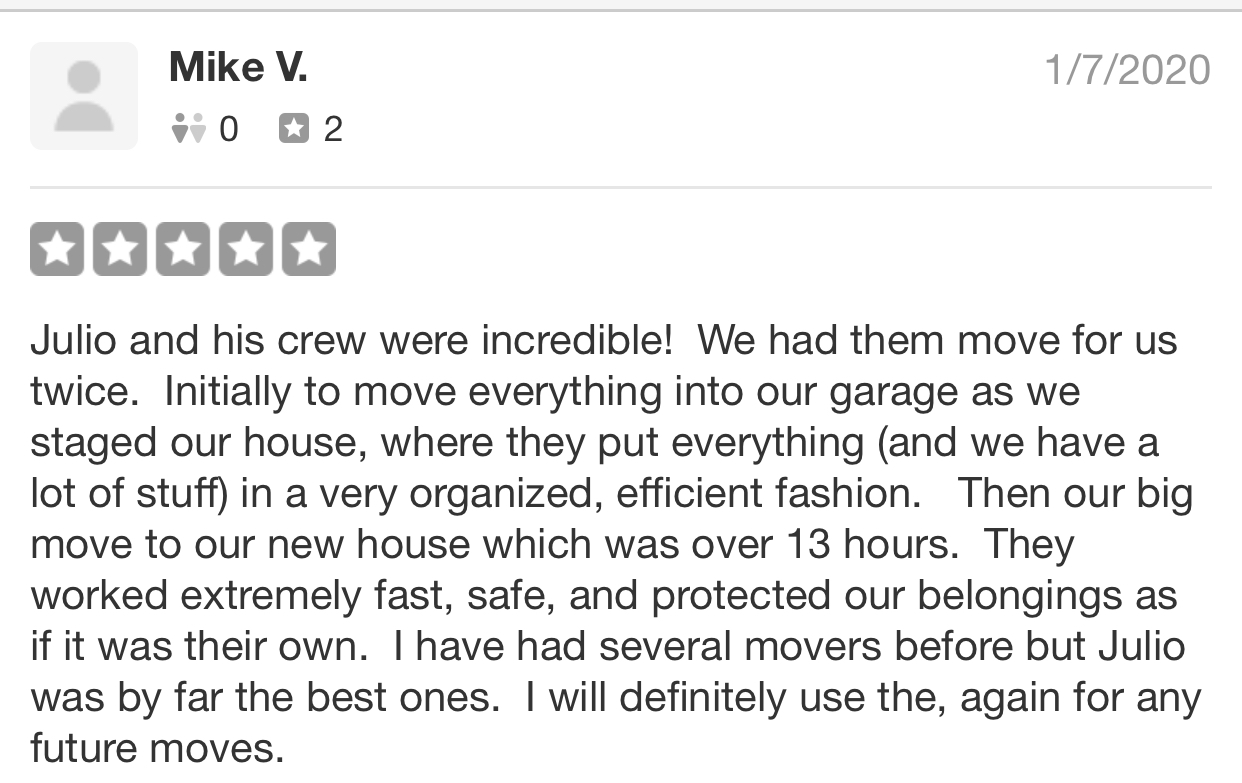
Task: Open Mike V.'s profile name link
Action: (x=238, y=68)
